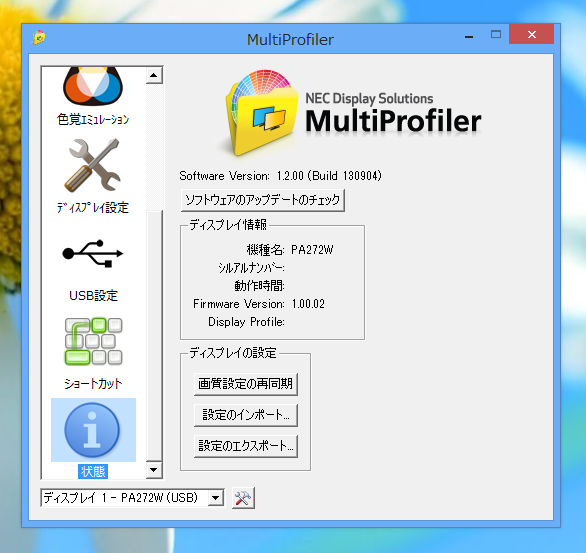Click the 画質設定の再同期 button
This screenshot has height=553, width=586.
click(x=246, y=384)
